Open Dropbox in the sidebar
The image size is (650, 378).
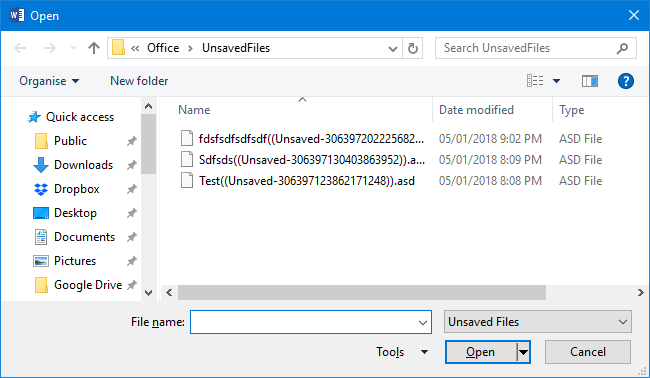pyautogui.click(x=77, y=189)
